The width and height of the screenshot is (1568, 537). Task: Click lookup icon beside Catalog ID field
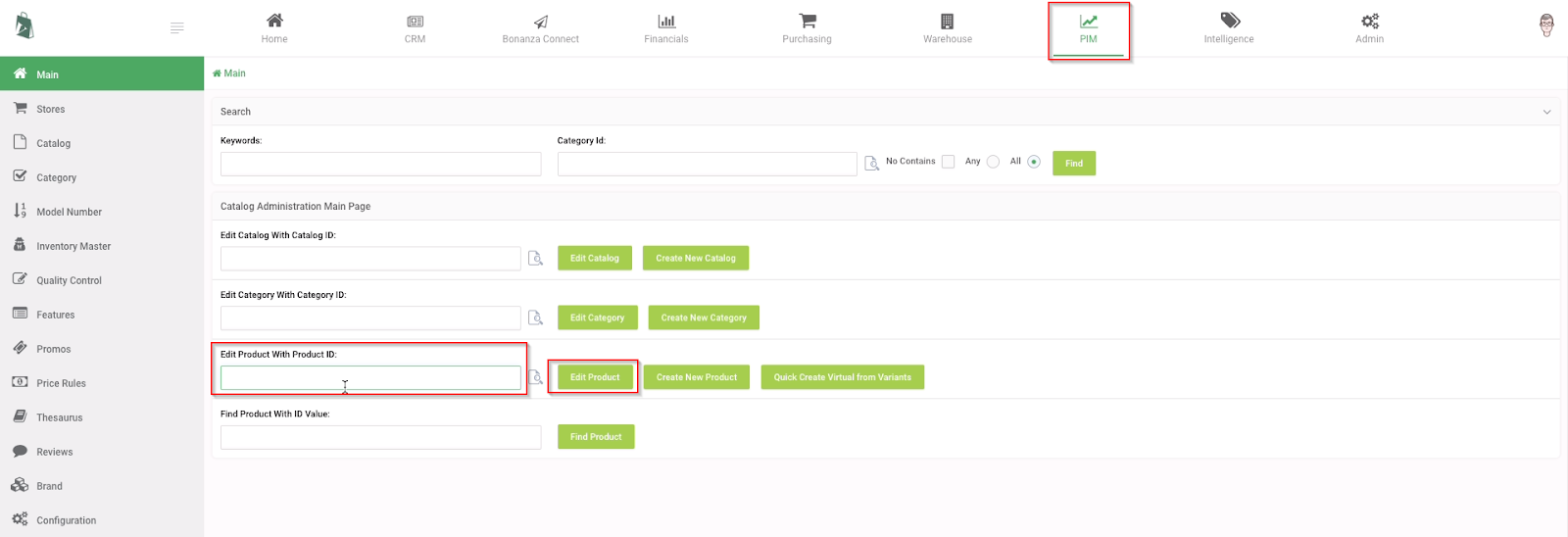(x=535, y=259)
